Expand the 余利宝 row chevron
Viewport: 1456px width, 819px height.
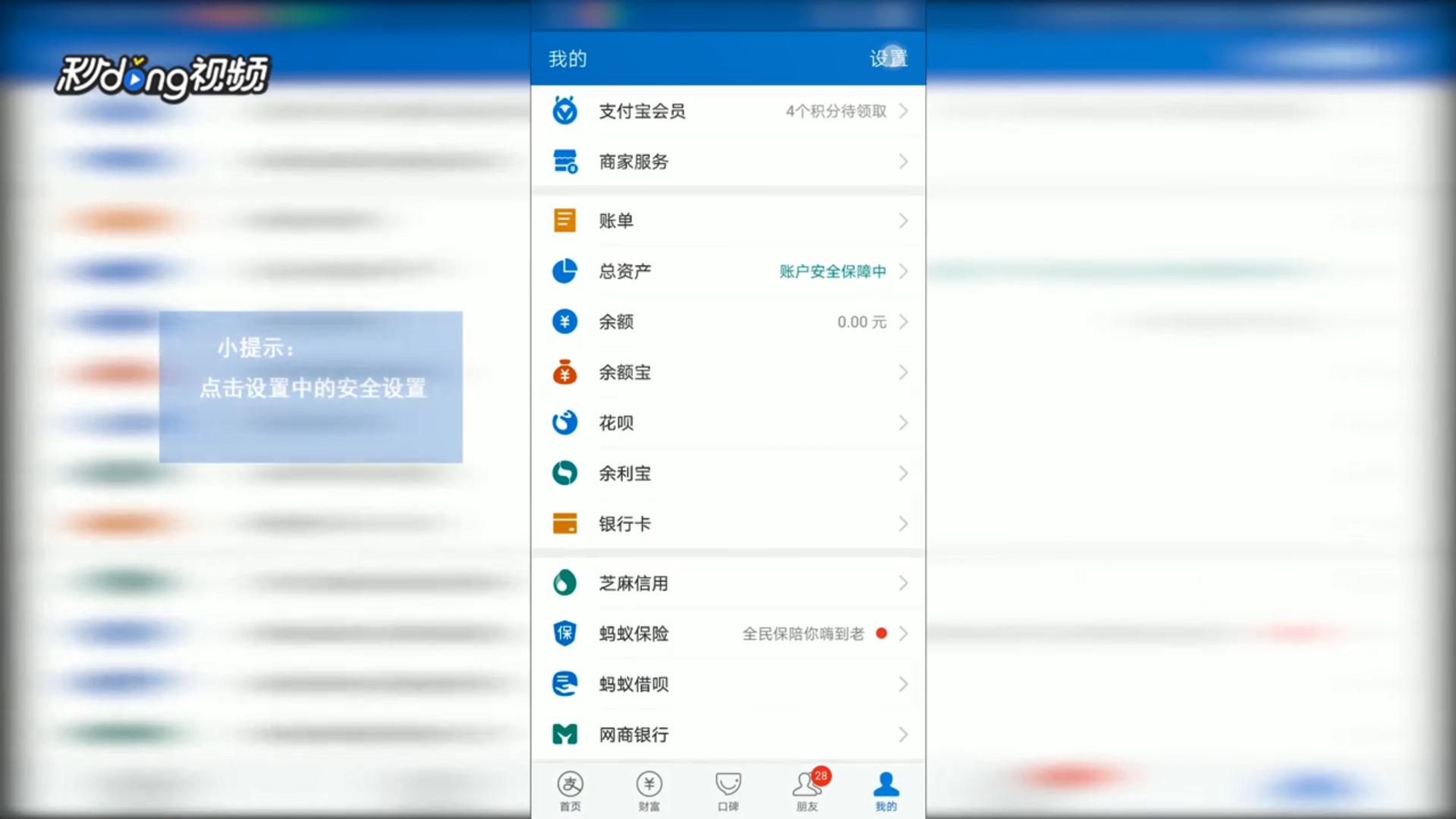904,474
